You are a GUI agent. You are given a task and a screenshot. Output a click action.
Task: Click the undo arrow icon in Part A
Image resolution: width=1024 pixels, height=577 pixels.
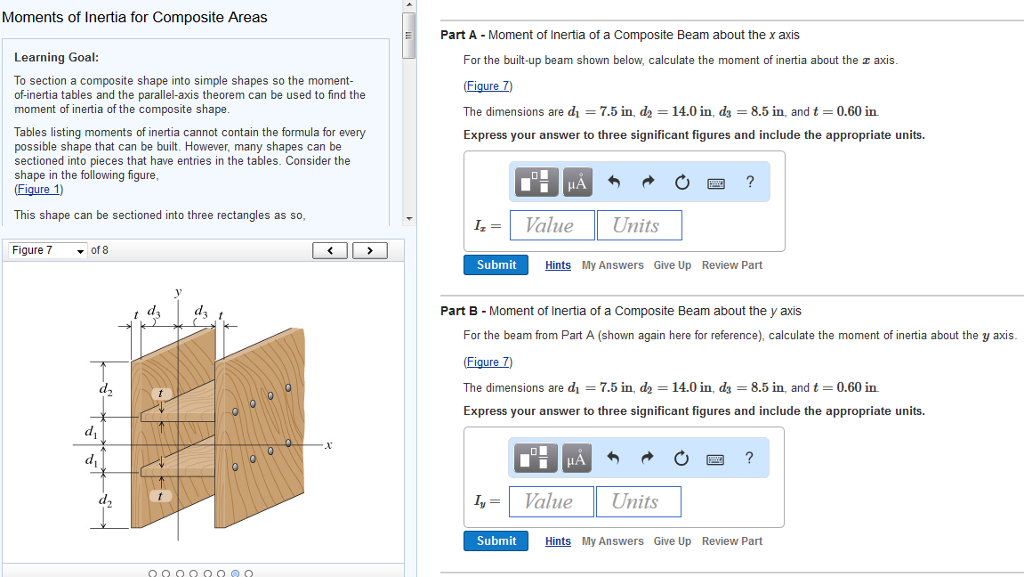pyautogui.click(x=613, y=182)
